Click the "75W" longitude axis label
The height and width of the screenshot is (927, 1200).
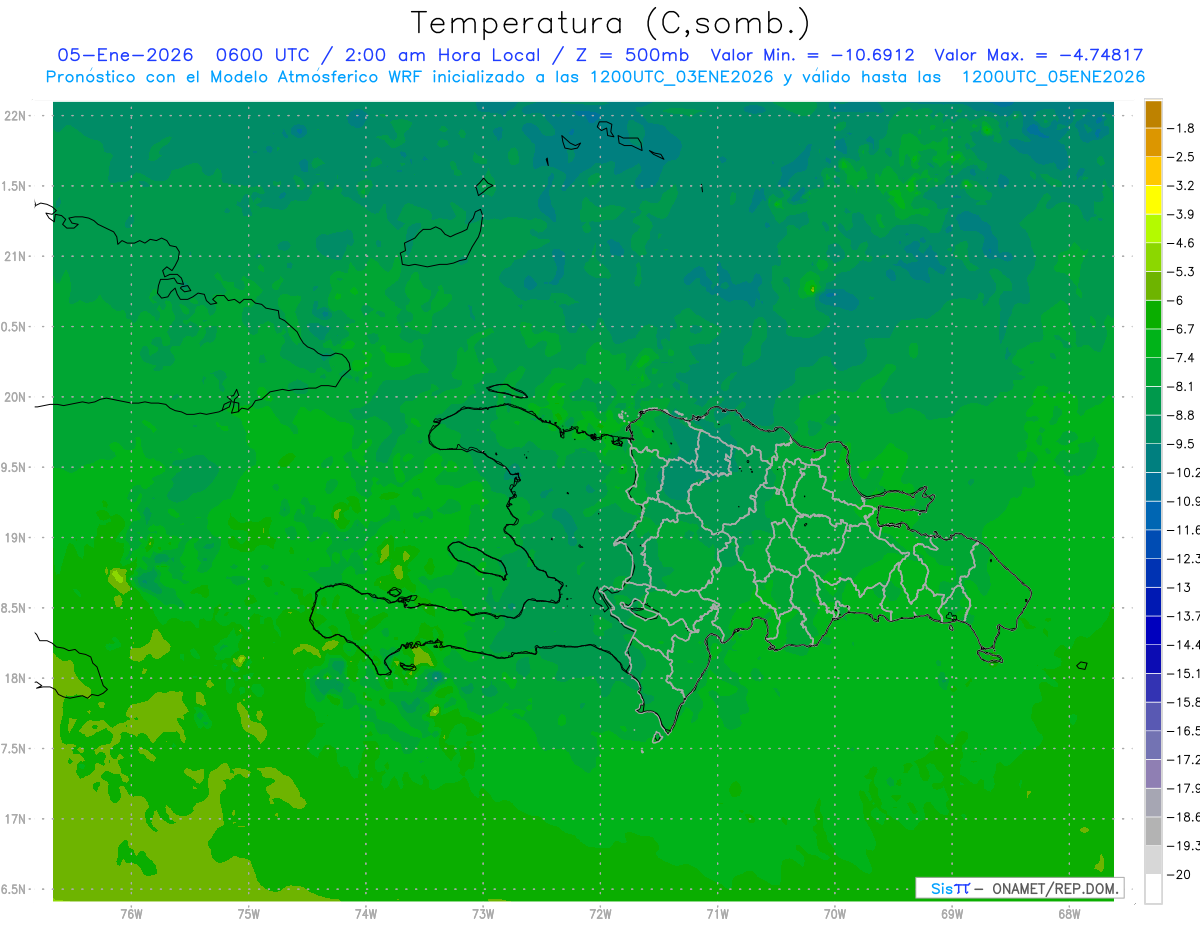(x=249, y=913)
